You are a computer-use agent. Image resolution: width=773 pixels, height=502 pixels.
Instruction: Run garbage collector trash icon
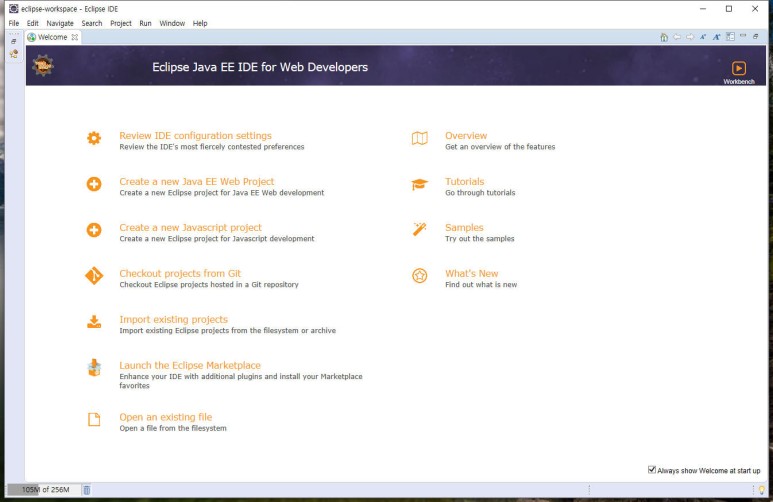pyautogui.click(x=87, y=490)
